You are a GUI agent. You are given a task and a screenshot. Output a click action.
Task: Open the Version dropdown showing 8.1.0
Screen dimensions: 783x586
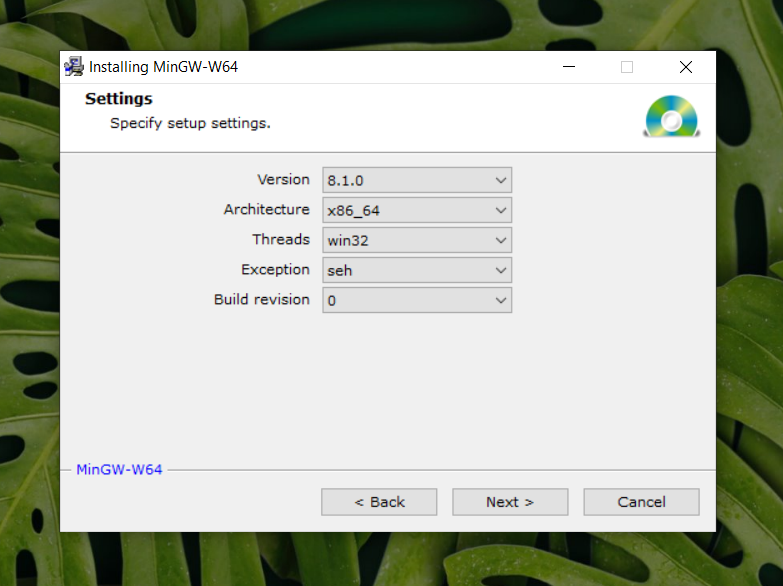(x=417, y=180)
